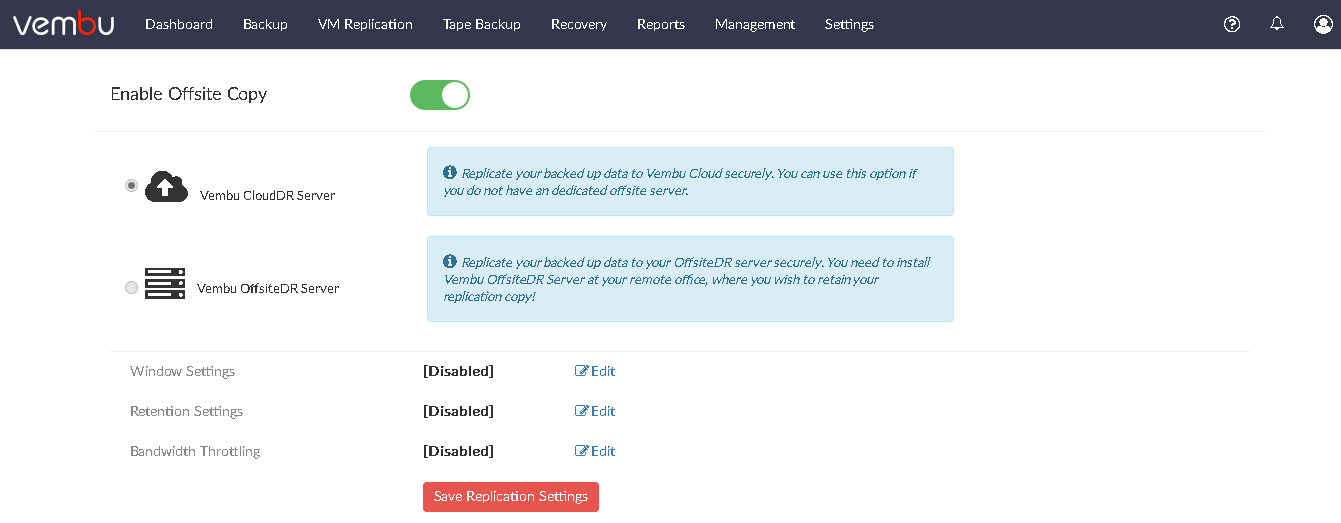Open the notifications bell icon
The image size is (1341, 523).
click(x=1277, y=24)
